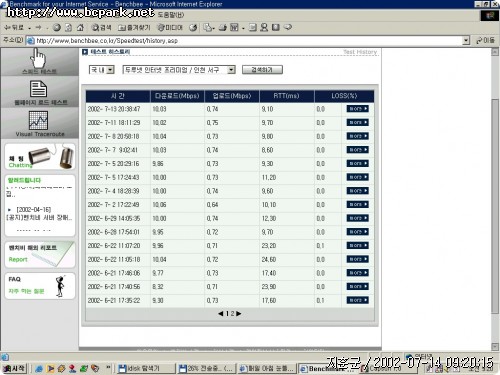
Task: Refresh the page using the Refresh icon
Action: tap(68, 27)
